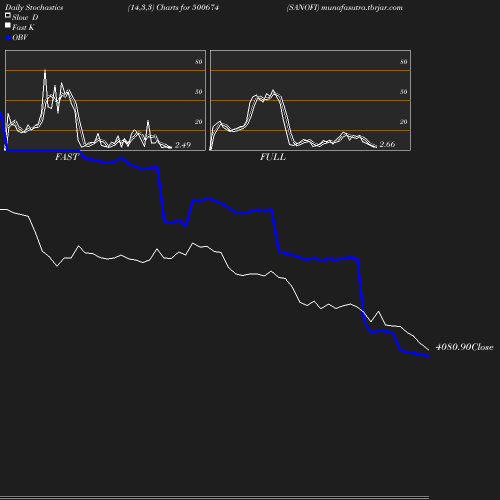Click the Fast K legend swatch
Image resolution: width=500 pixels, height=500 pixels.
click(x=8, y=25)
